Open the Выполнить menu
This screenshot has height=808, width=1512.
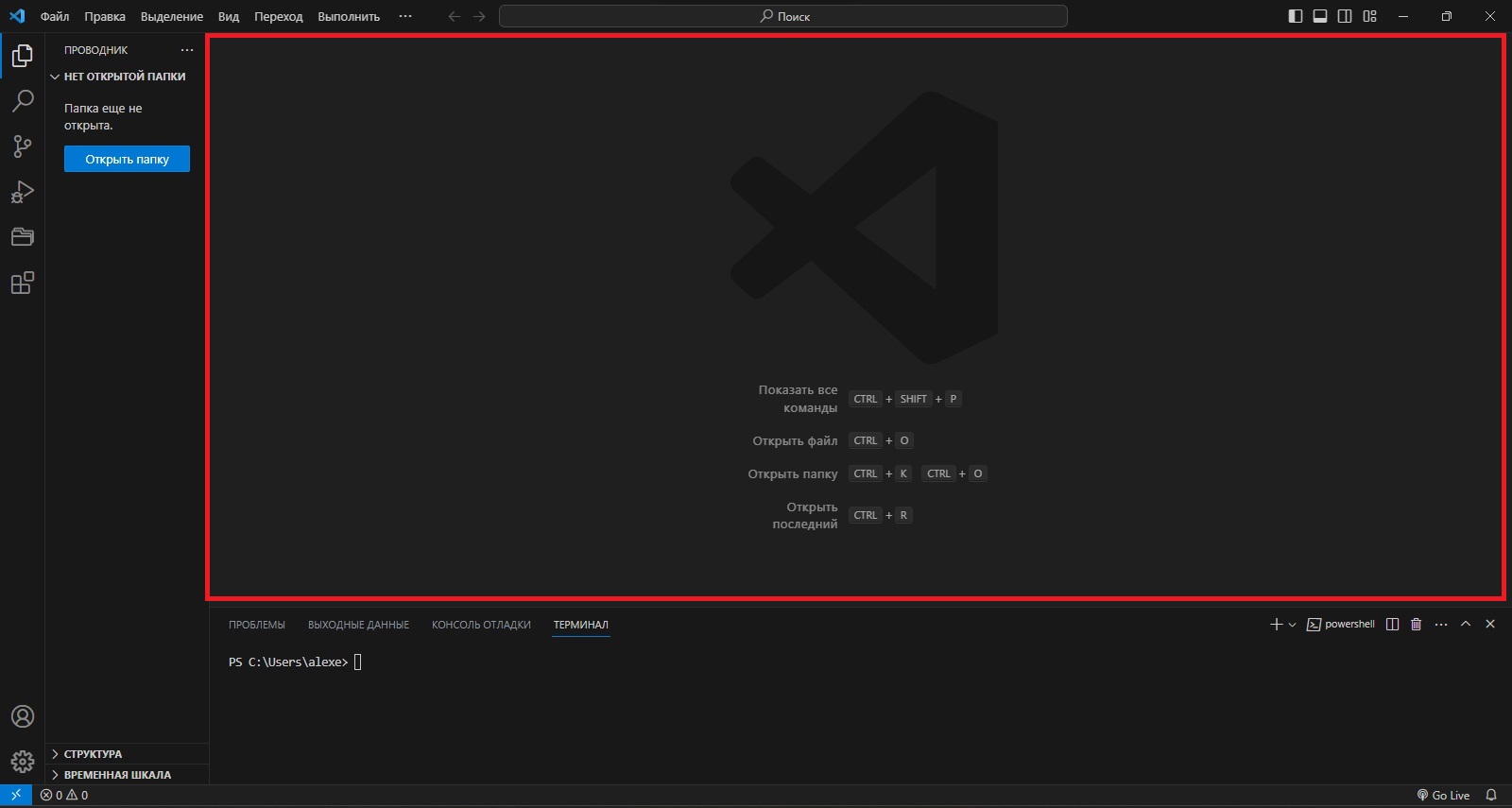point(349,16)
